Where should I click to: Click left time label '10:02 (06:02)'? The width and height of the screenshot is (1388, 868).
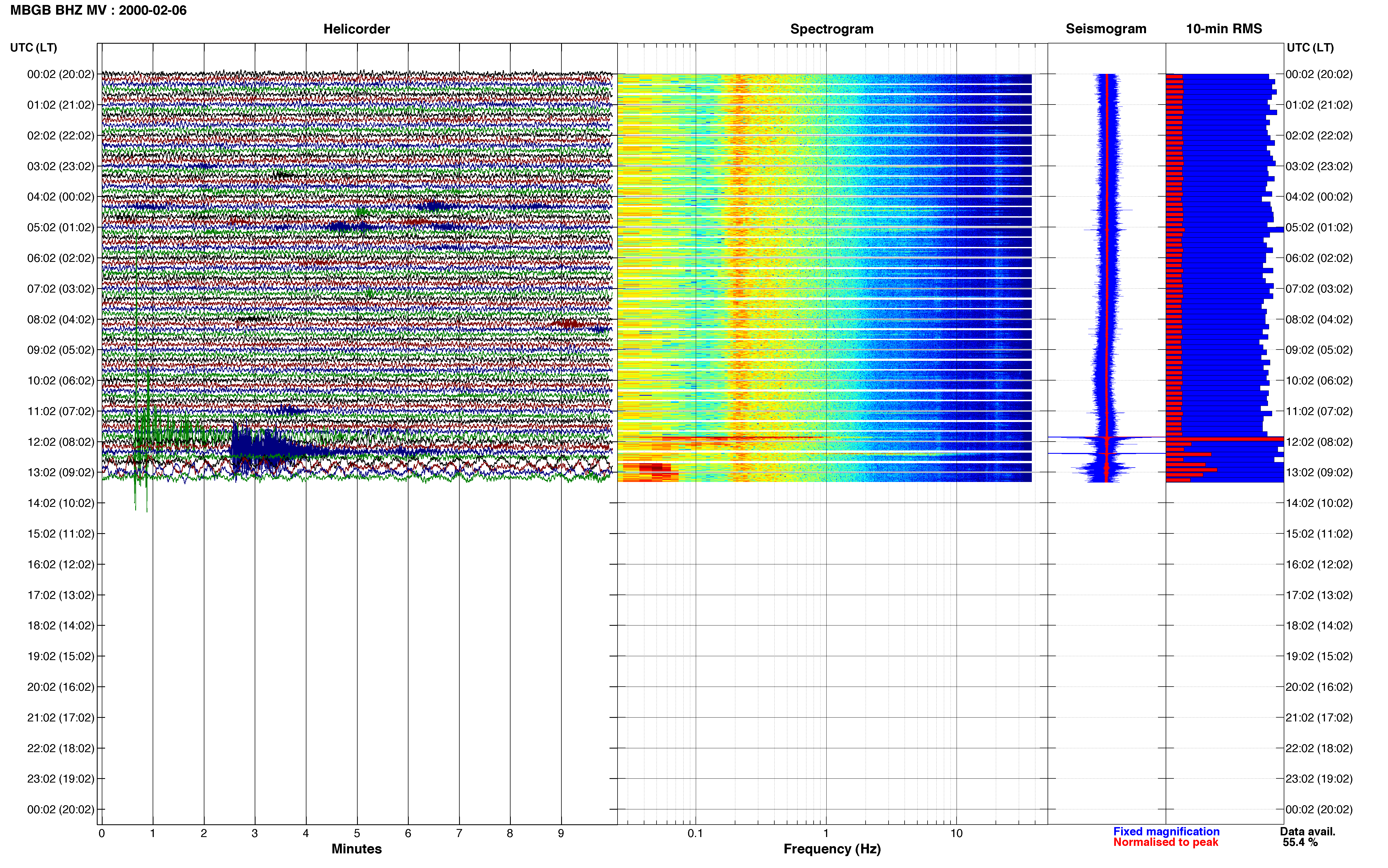[60, 380]
